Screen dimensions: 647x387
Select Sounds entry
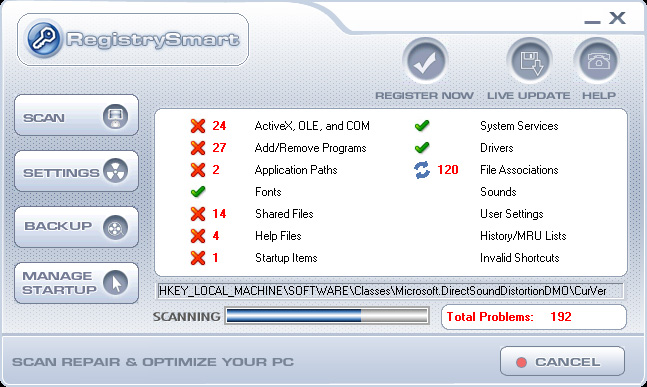tap(498, 192)
